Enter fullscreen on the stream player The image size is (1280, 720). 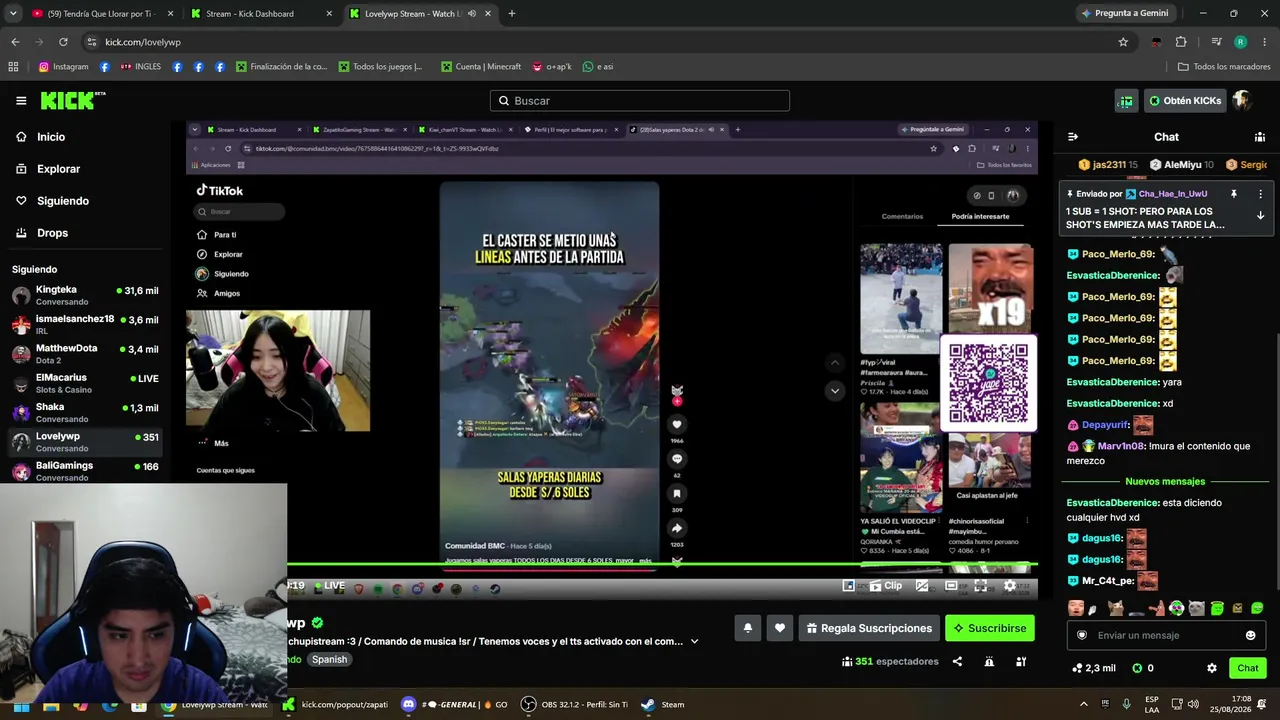point(981,586)
